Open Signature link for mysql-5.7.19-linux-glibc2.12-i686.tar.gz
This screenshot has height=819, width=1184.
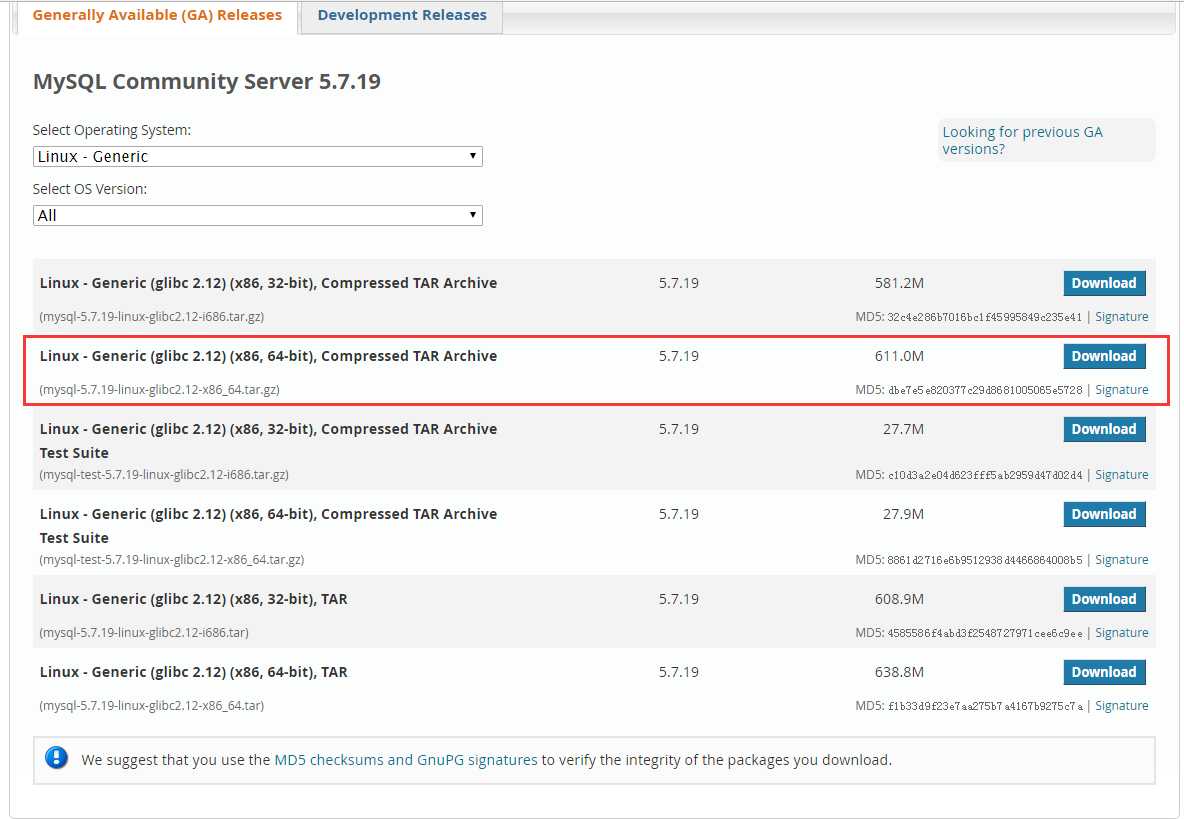[1121, 317]
